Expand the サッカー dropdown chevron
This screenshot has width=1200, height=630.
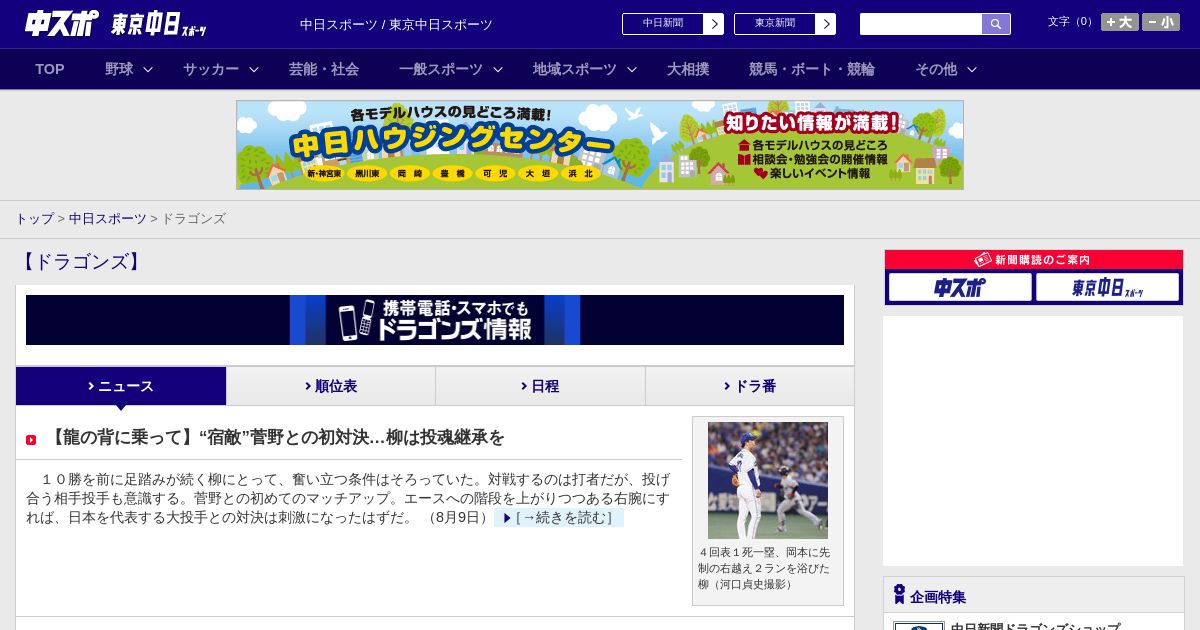coord(254,69)
